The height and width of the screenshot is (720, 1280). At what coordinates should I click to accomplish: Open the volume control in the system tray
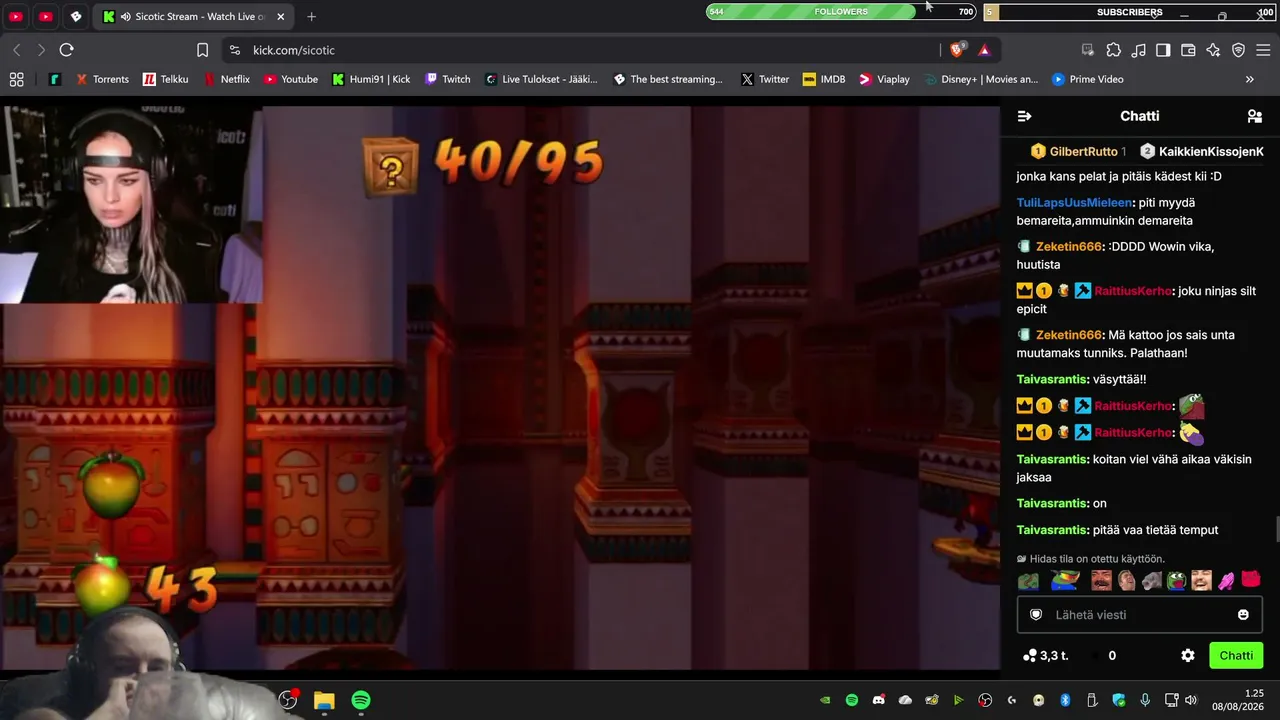point(1190,700)
